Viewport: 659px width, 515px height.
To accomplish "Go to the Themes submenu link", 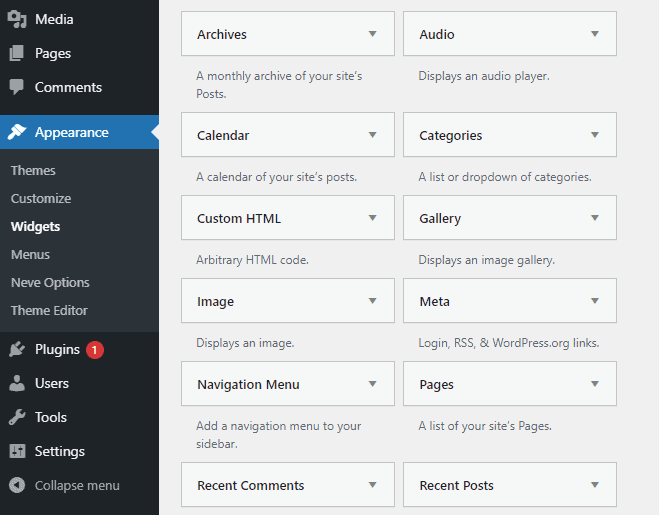I will (33, 170).
